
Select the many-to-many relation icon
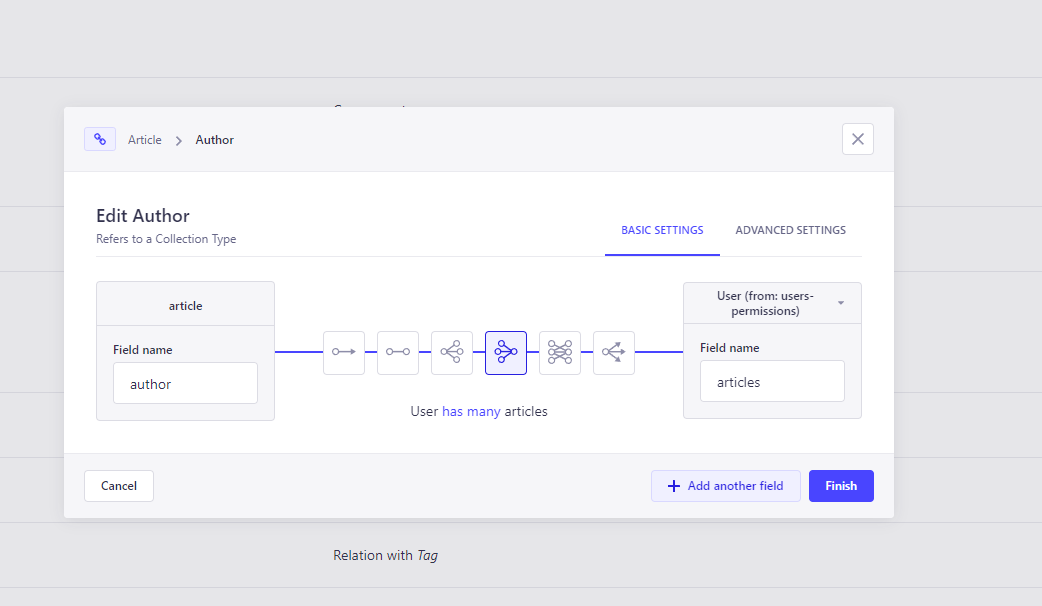click(560, 353)
